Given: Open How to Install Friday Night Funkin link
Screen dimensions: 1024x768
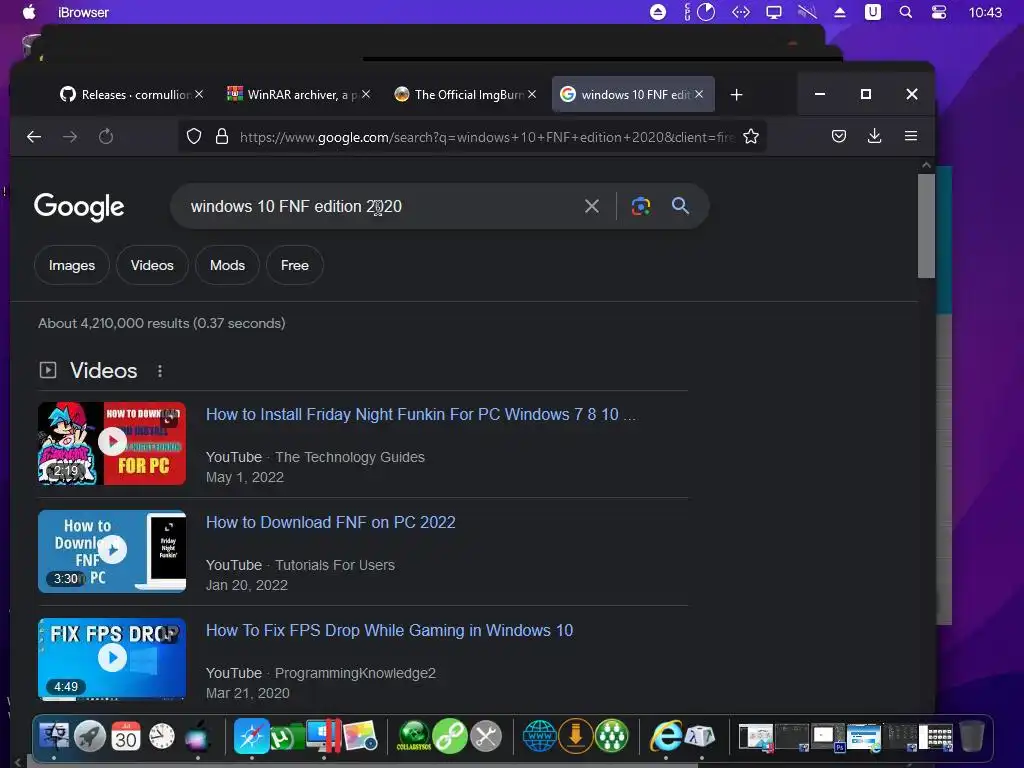Looking at the screenshot, I should (421, 415).
